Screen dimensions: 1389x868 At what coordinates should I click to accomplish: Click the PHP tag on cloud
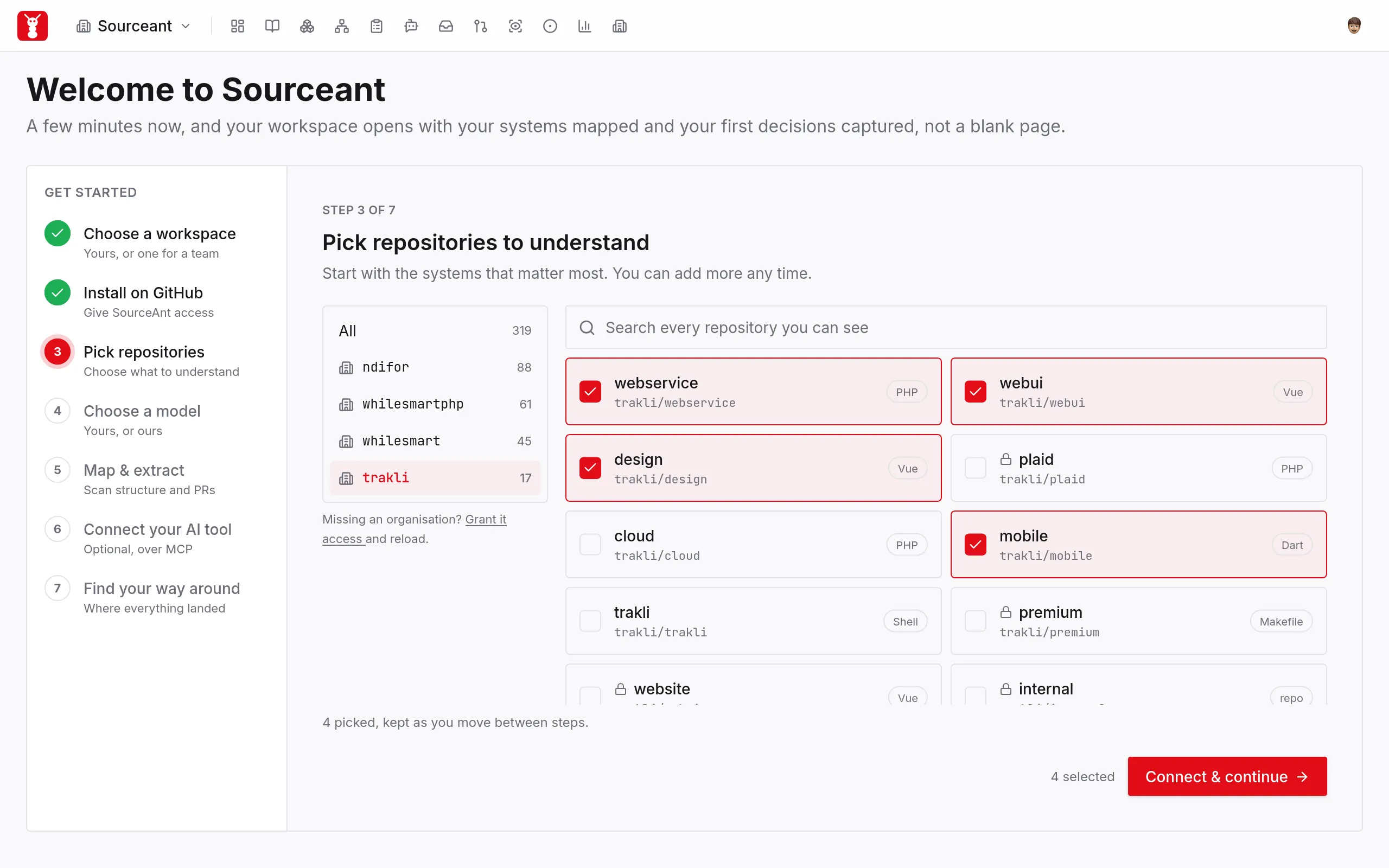pos(906,545)
